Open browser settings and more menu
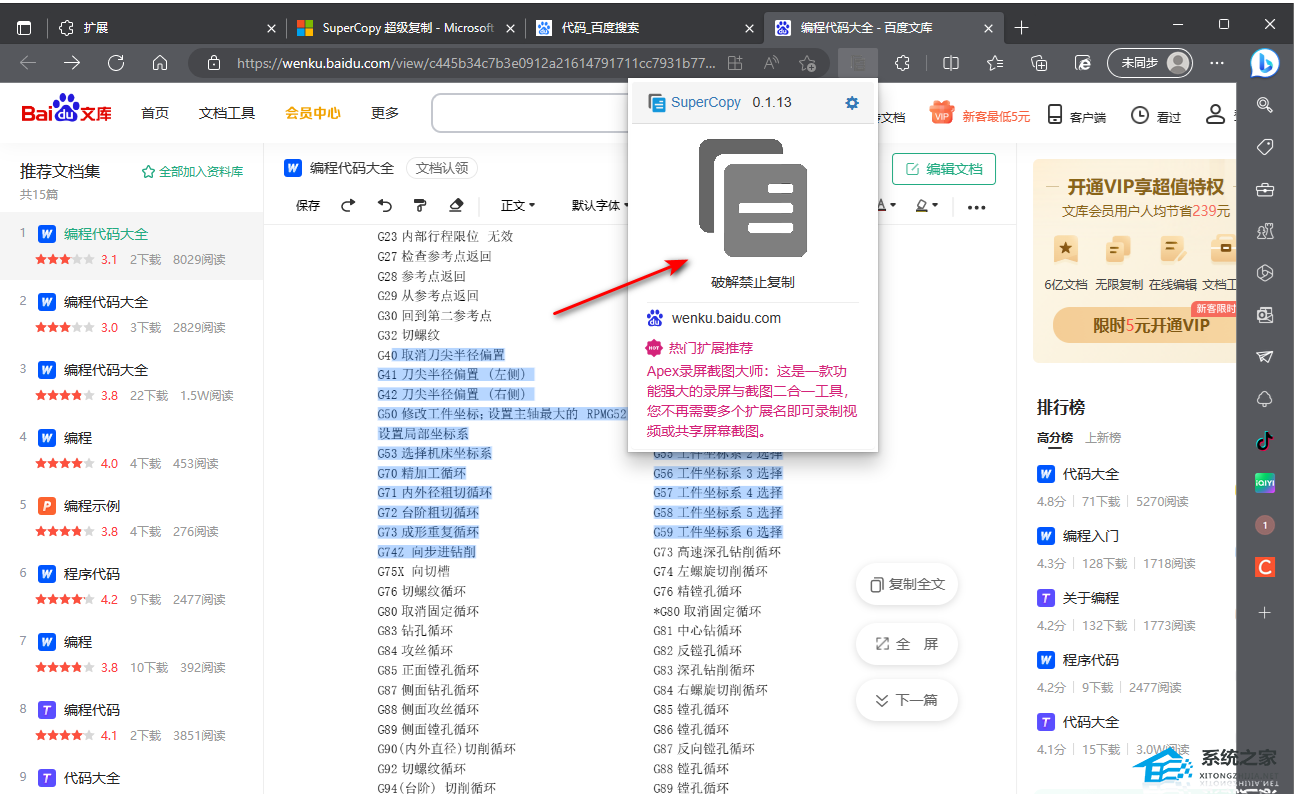 point(1217,63)
